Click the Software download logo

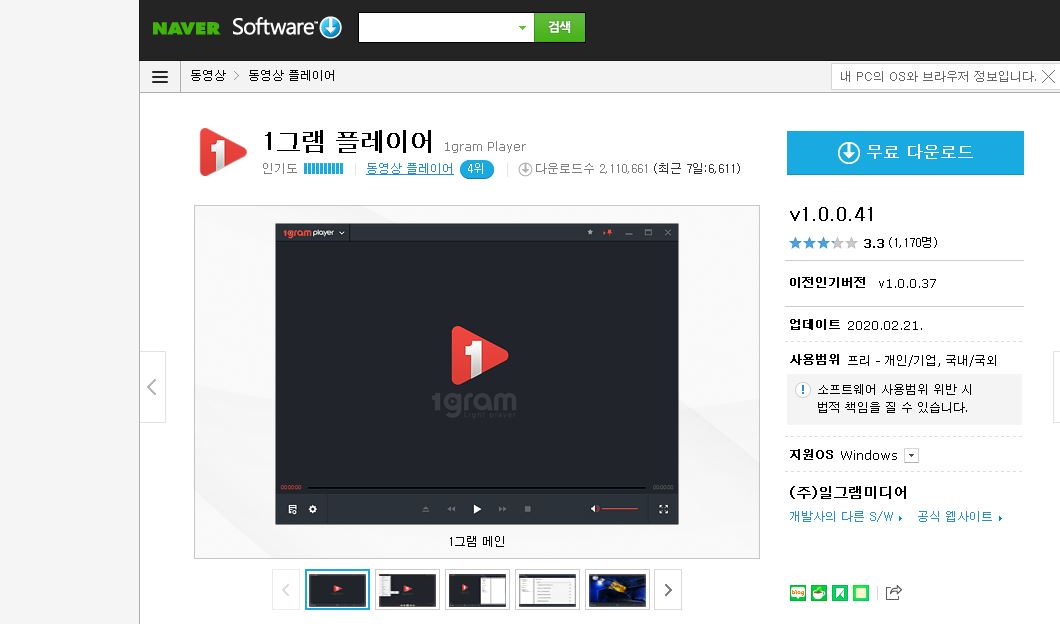click(x=287, y=27)
